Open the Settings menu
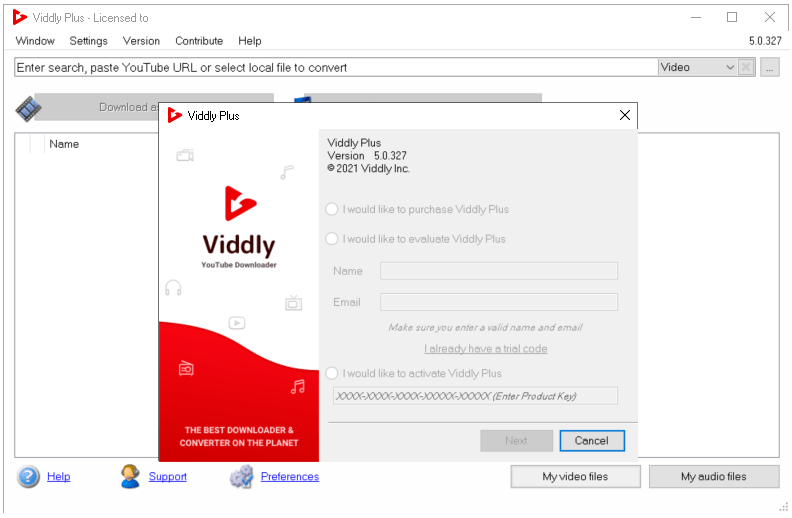This screenshot has width=792, height=518. click(x=88, y=41)
